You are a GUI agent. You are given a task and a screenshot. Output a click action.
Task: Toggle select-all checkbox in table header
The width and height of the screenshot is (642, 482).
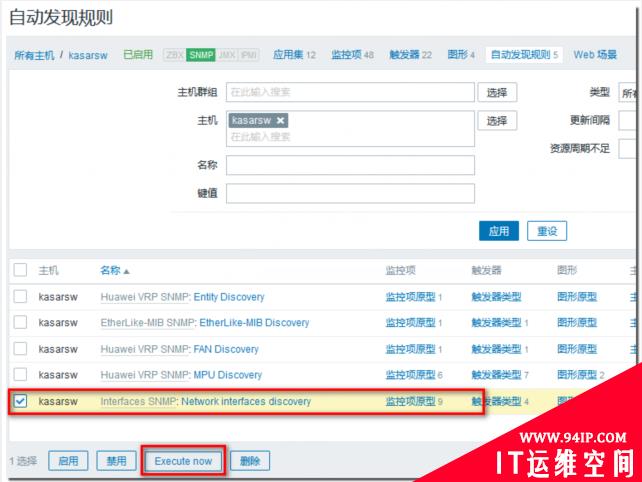20,270
